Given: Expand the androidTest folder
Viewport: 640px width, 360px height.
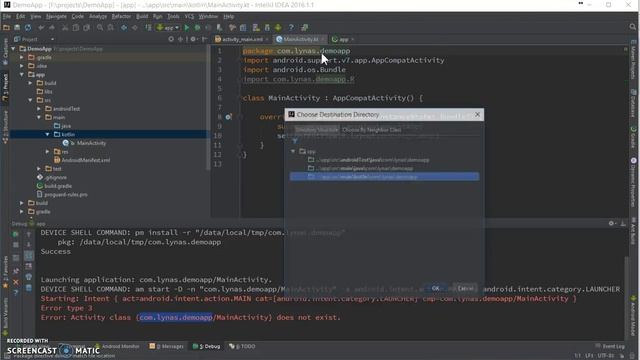Looking at the screenshot, I should [39, 109].
